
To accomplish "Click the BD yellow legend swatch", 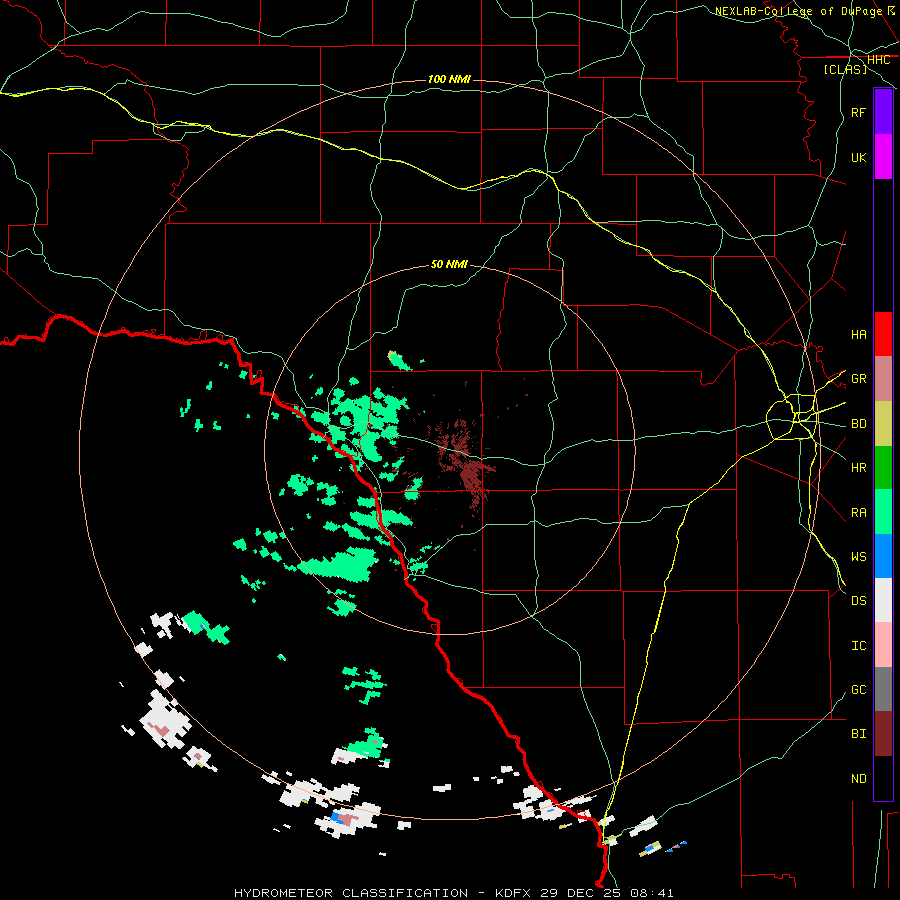I will (883, 424).
